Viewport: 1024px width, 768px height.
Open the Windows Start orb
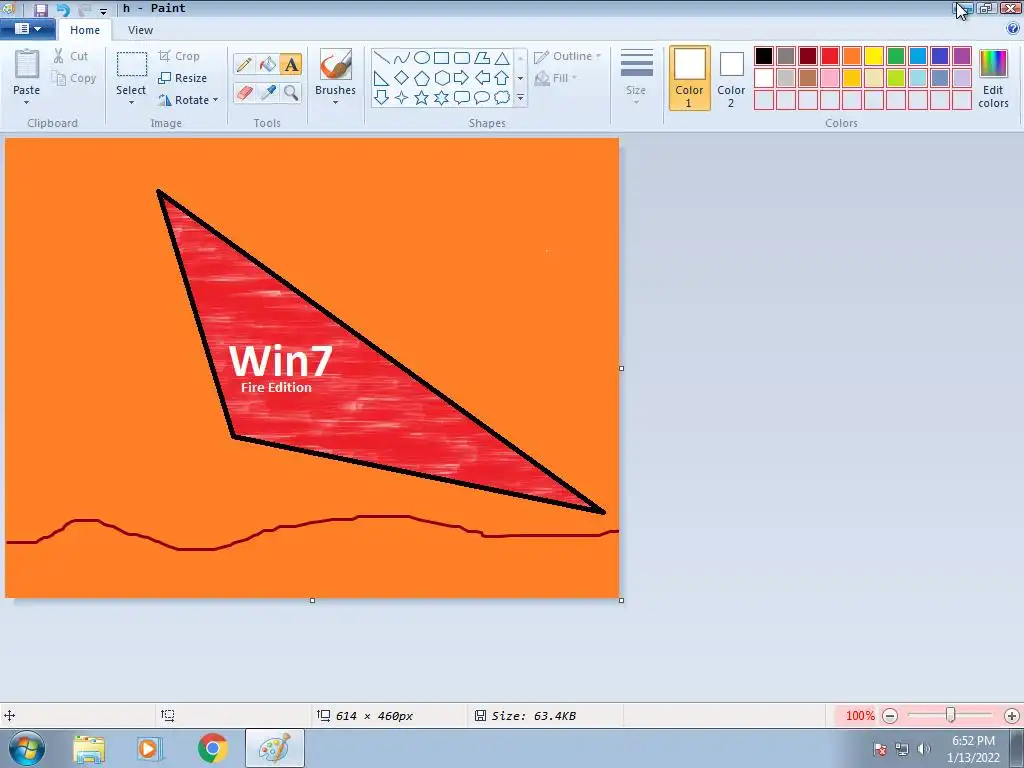click(x=27, y=748)
